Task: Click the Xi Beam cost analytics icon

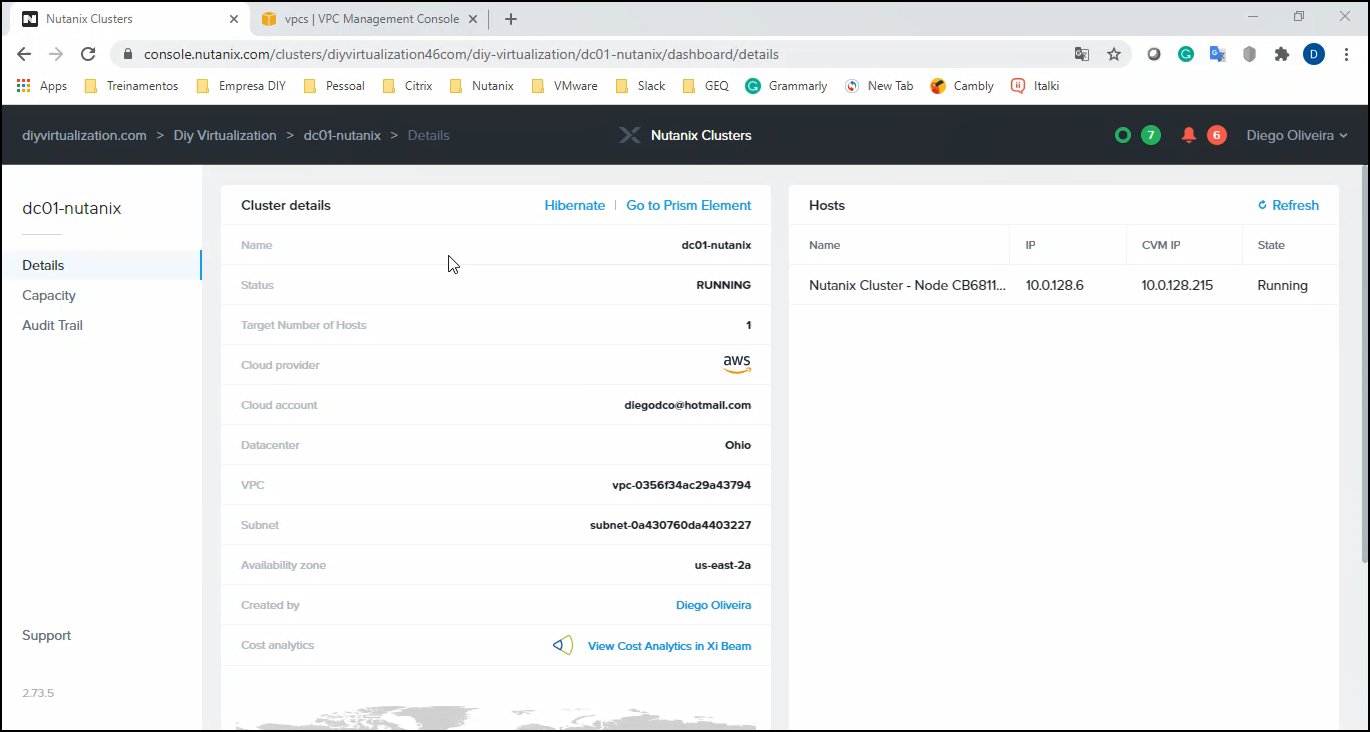Action: click(x=563, y=645)
